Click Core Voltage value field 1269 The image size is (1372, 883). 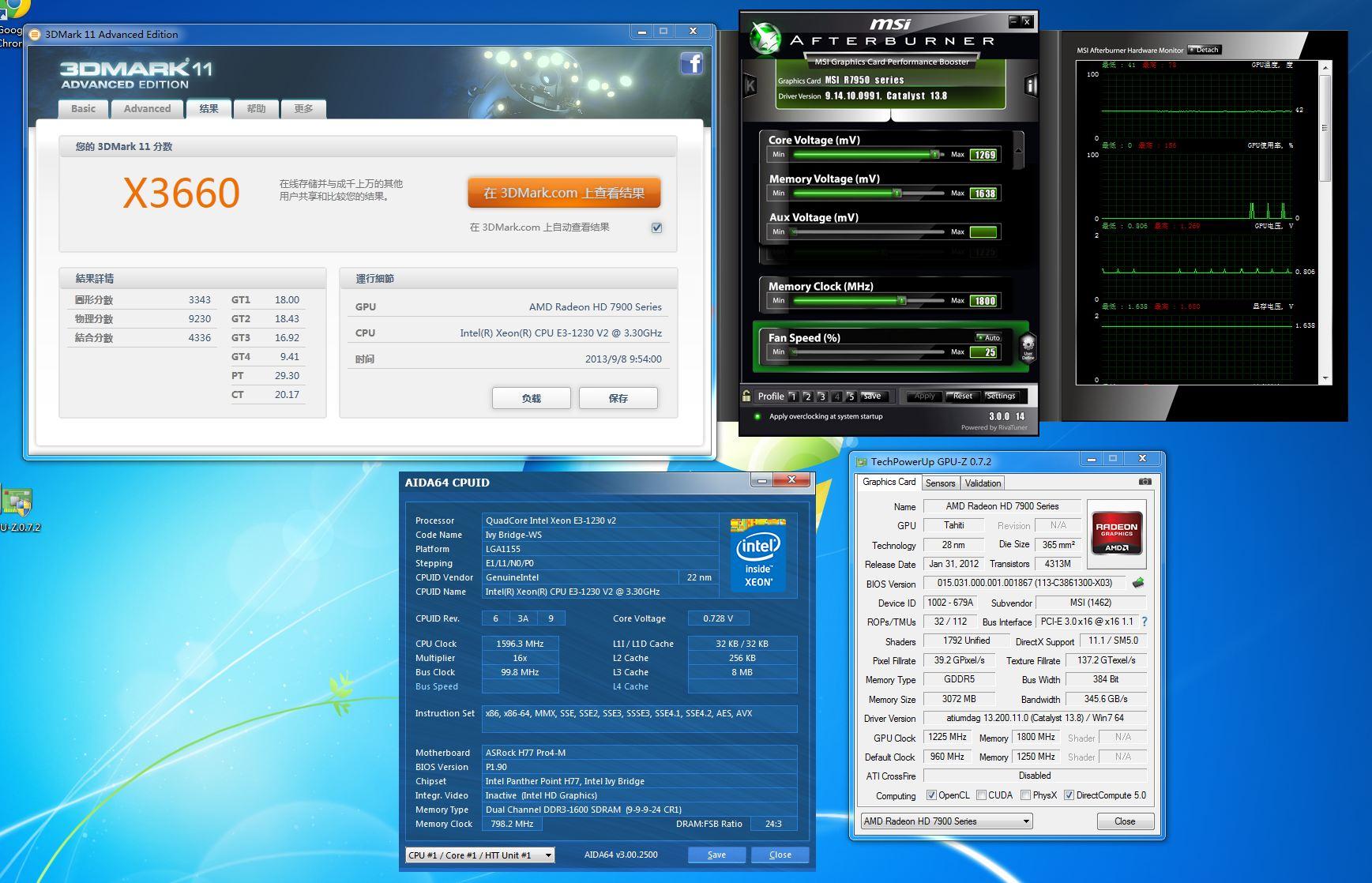point(985,155)
